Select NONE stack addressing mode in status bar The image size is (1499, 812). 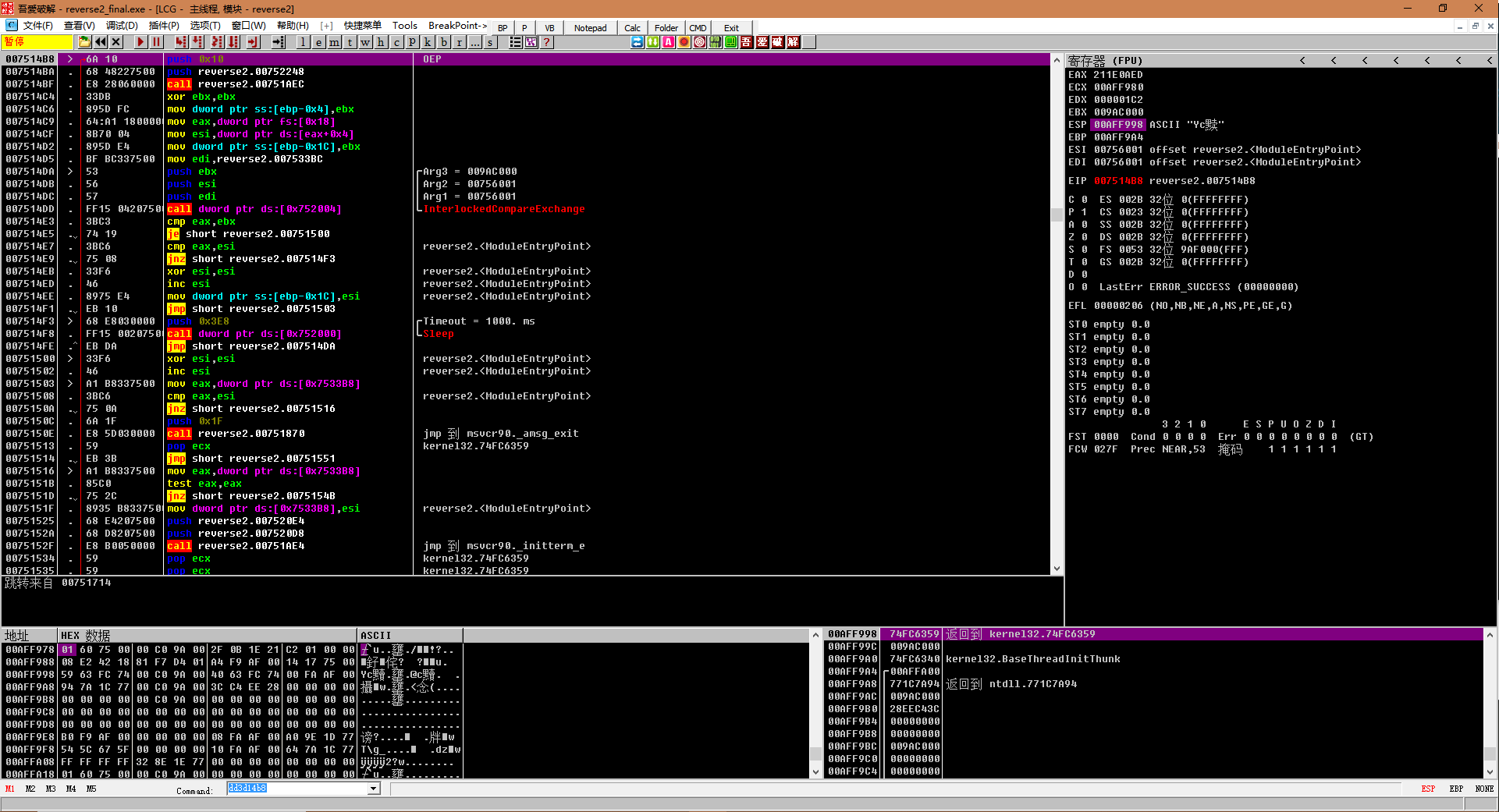pos(1484,789)
